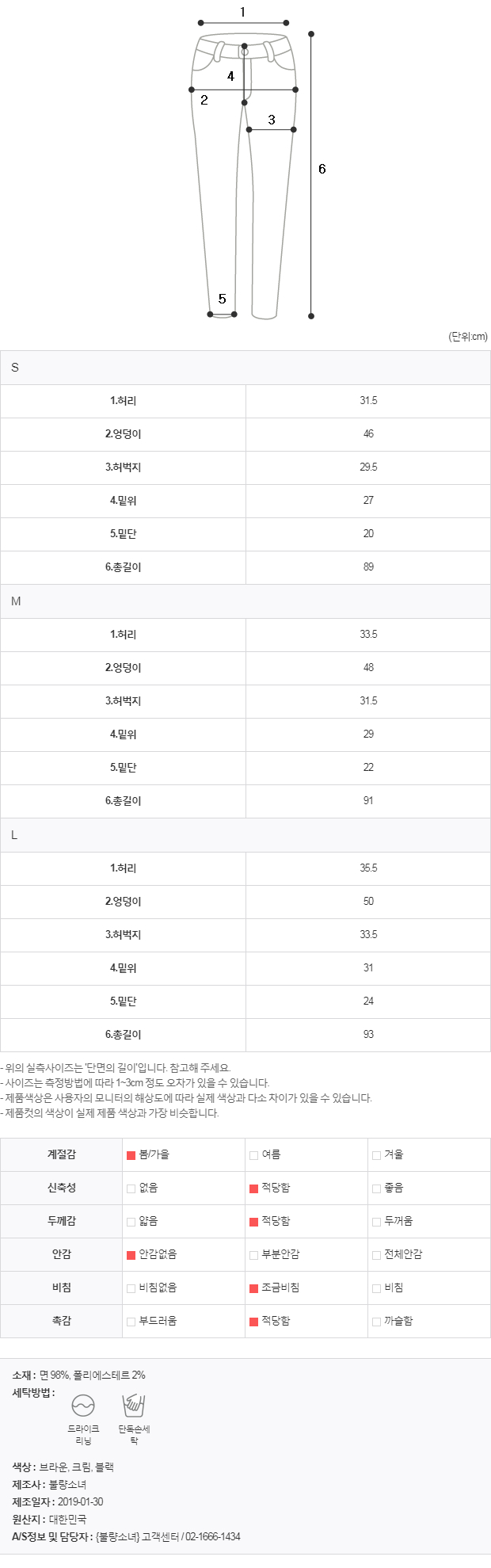The image size is (491, 1568).
Task: Select the L size header row
Action: [x=246, y=835]
